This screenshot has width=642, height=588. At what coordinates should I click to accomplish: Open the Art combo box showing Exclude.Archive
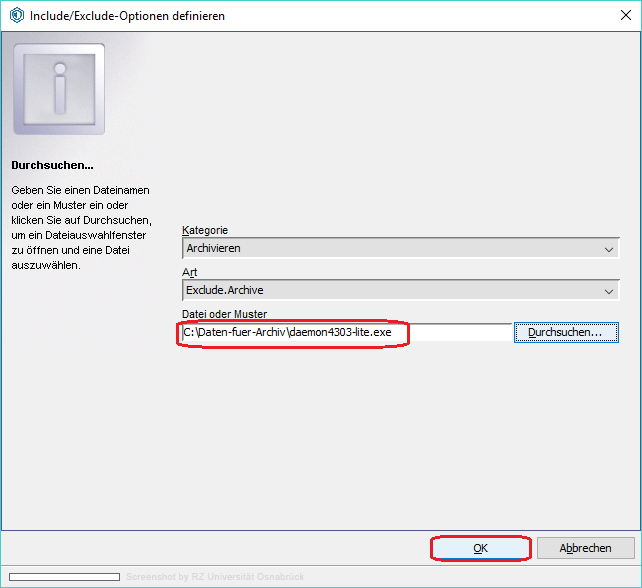(390, 290)
